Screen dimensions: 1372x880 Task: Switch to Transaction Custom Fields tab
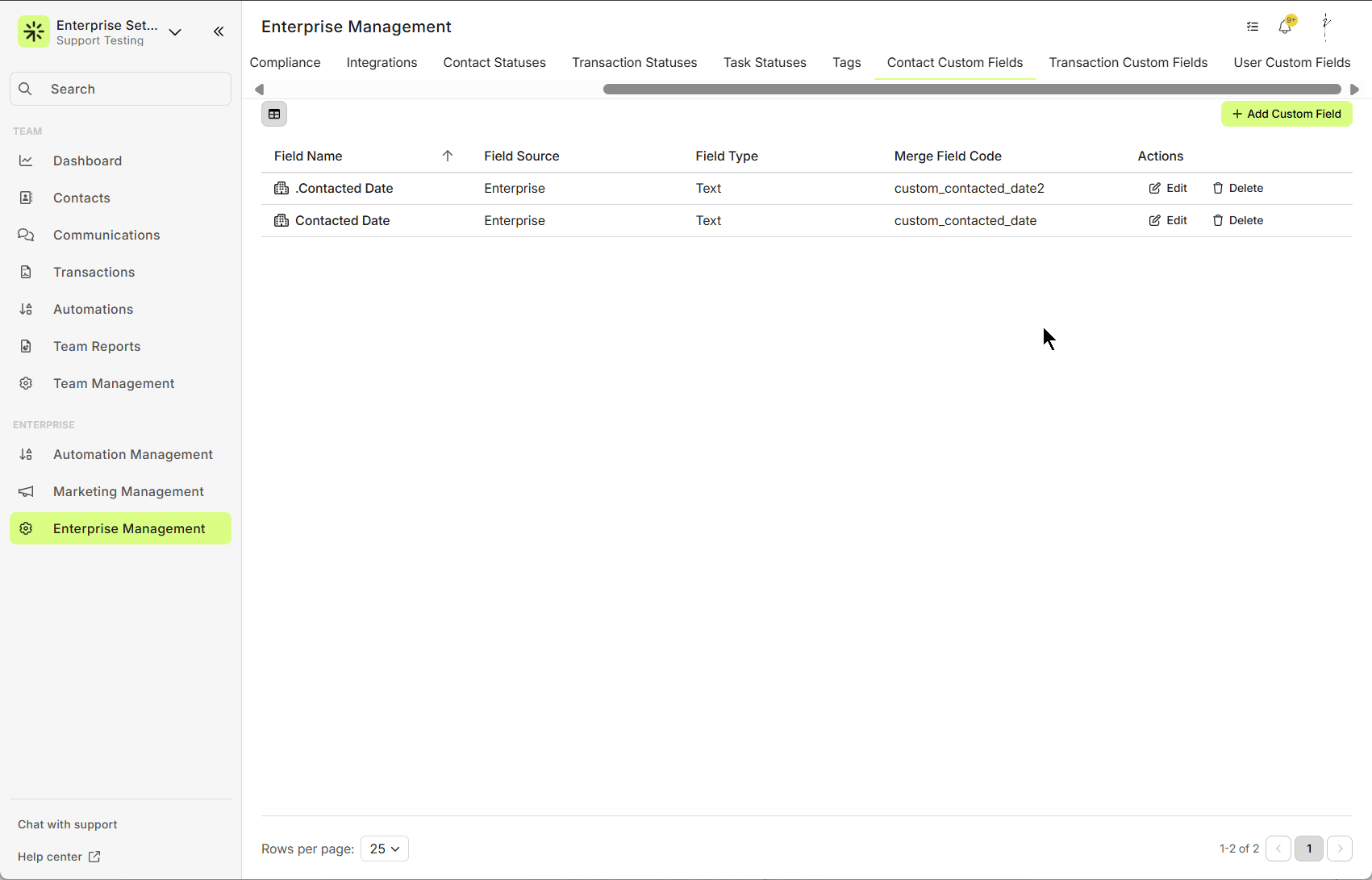pos(1128,62)
